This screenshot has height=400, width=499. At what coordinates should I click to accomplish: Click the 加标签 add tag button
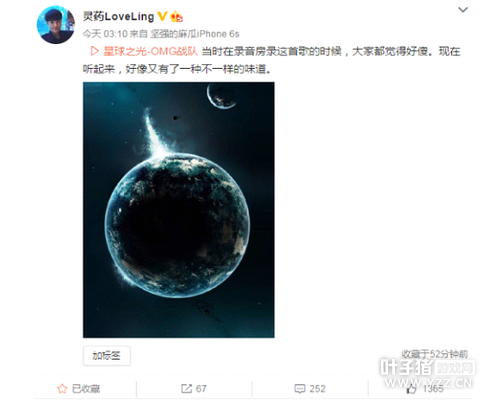coord(107,356)
